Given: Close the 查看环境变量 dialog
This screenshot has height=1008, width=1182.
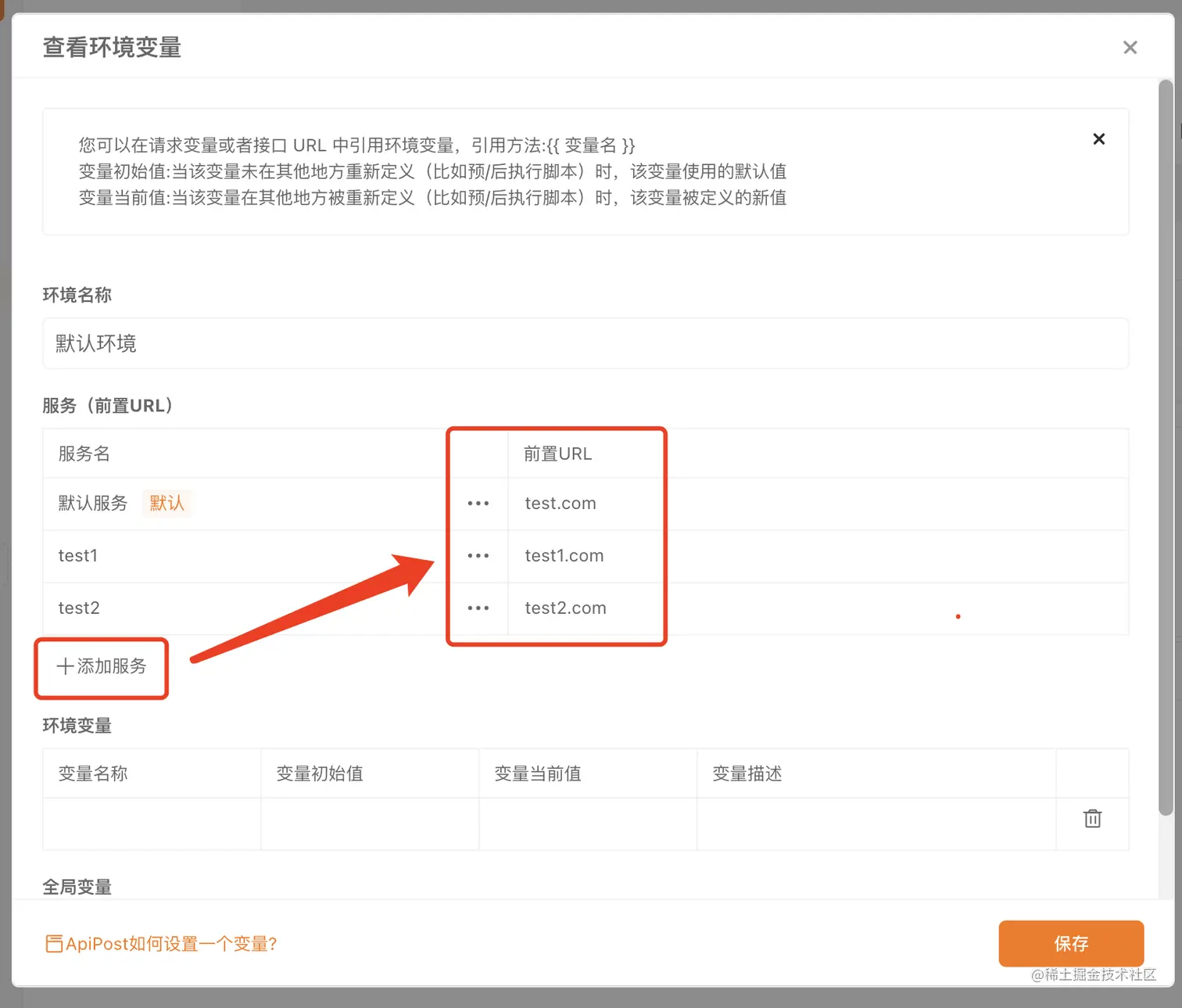Looking at the screenshot, I should click(1130, 48).
